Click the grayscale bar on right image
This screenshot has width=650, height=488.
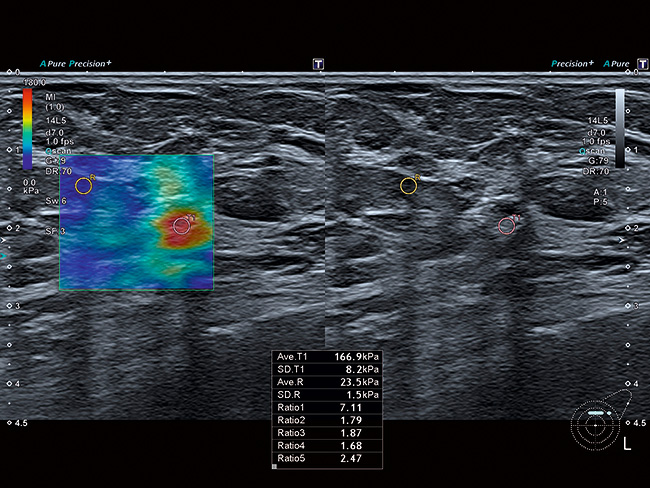[x=620, y=127]
